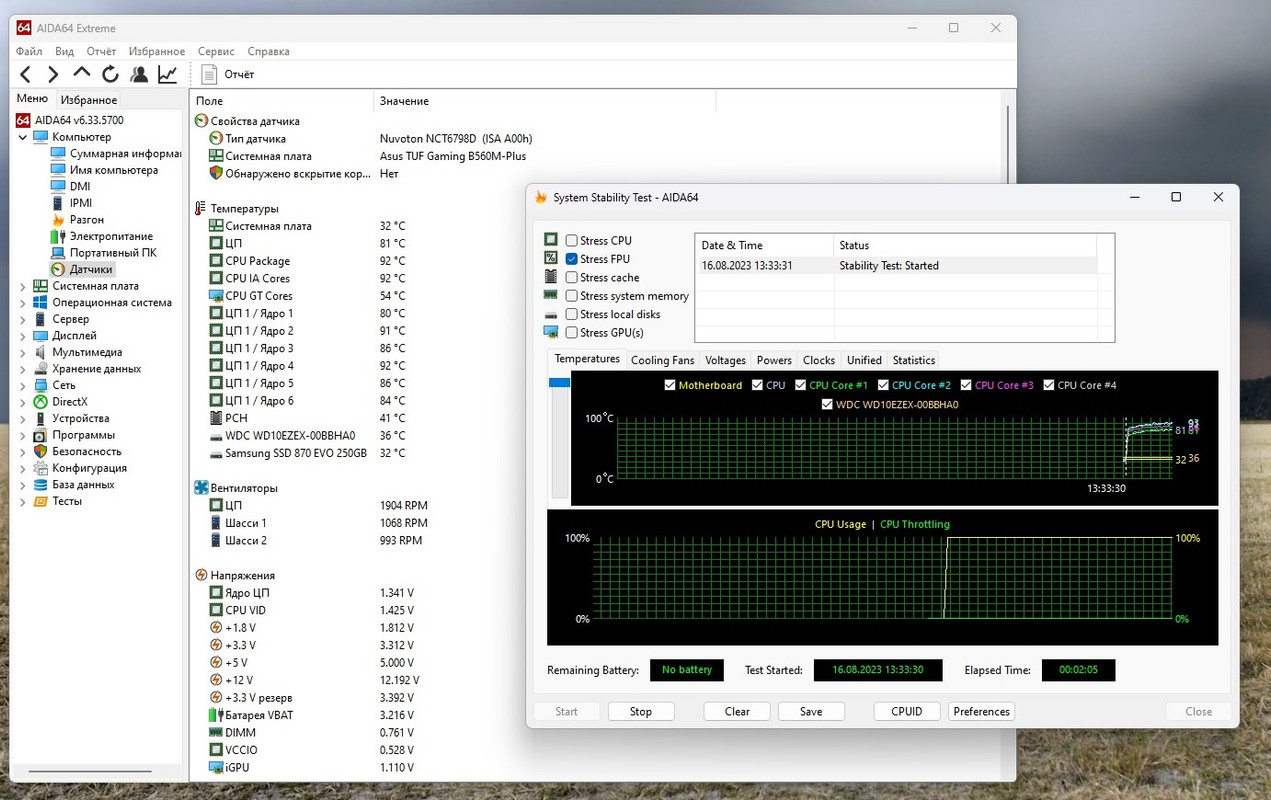Switch to the Voltages tab
Viewport: 1271px width, 800px height.
tap(725, 360)
